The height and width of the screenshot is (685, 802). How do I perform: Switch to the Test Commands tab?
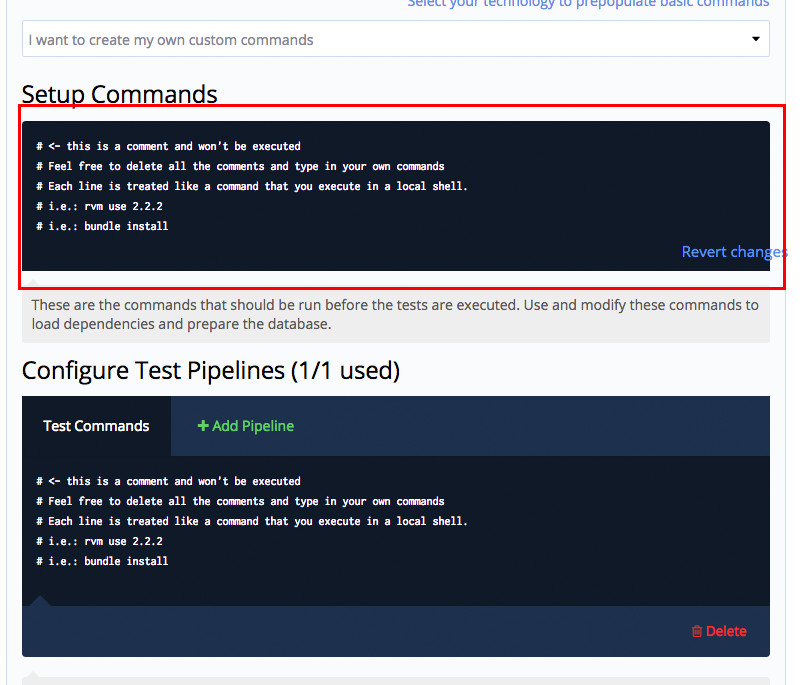click(96, 426)
